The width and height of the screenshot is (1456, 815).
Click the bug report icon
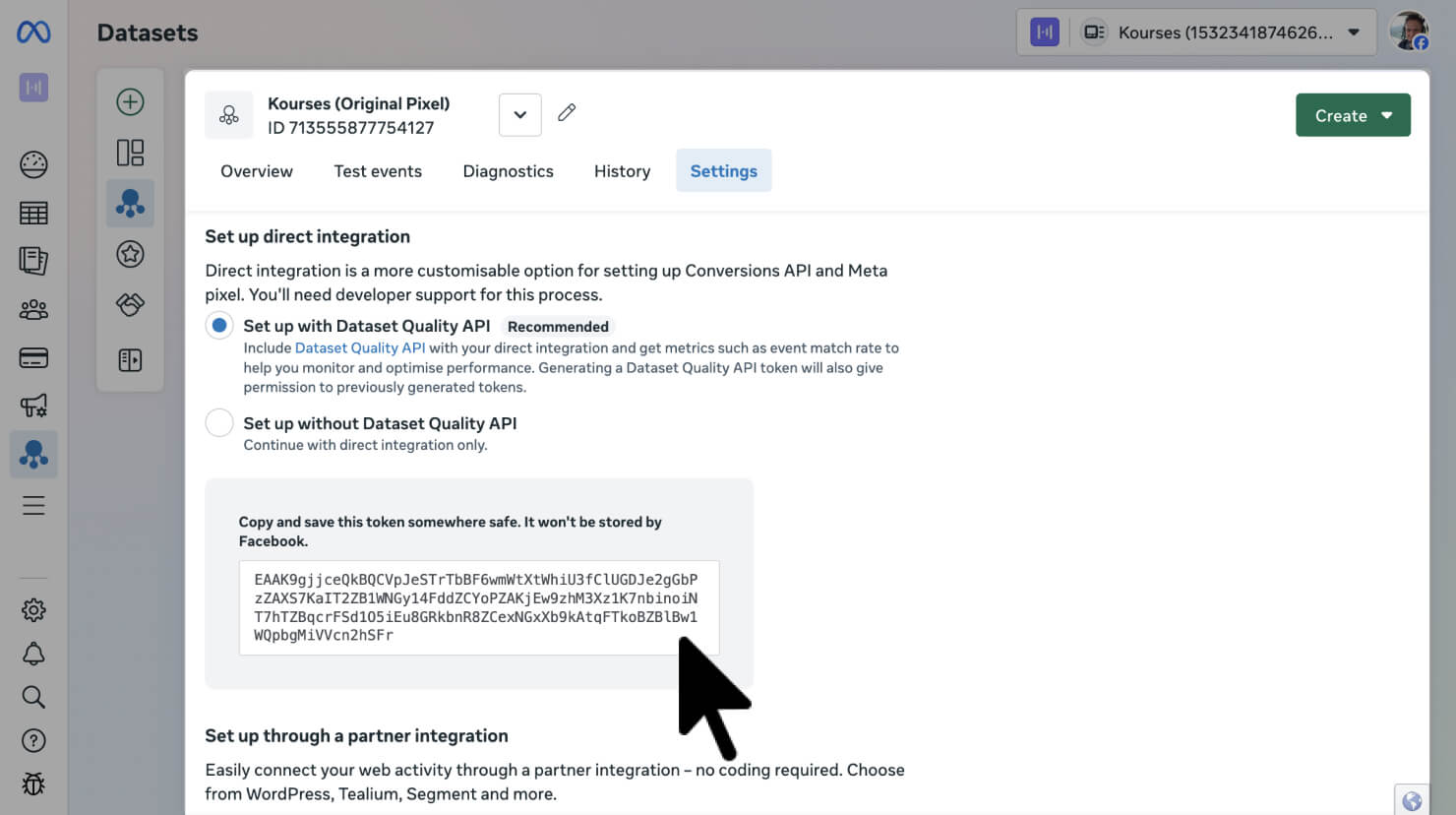click(x=33, y=784)
